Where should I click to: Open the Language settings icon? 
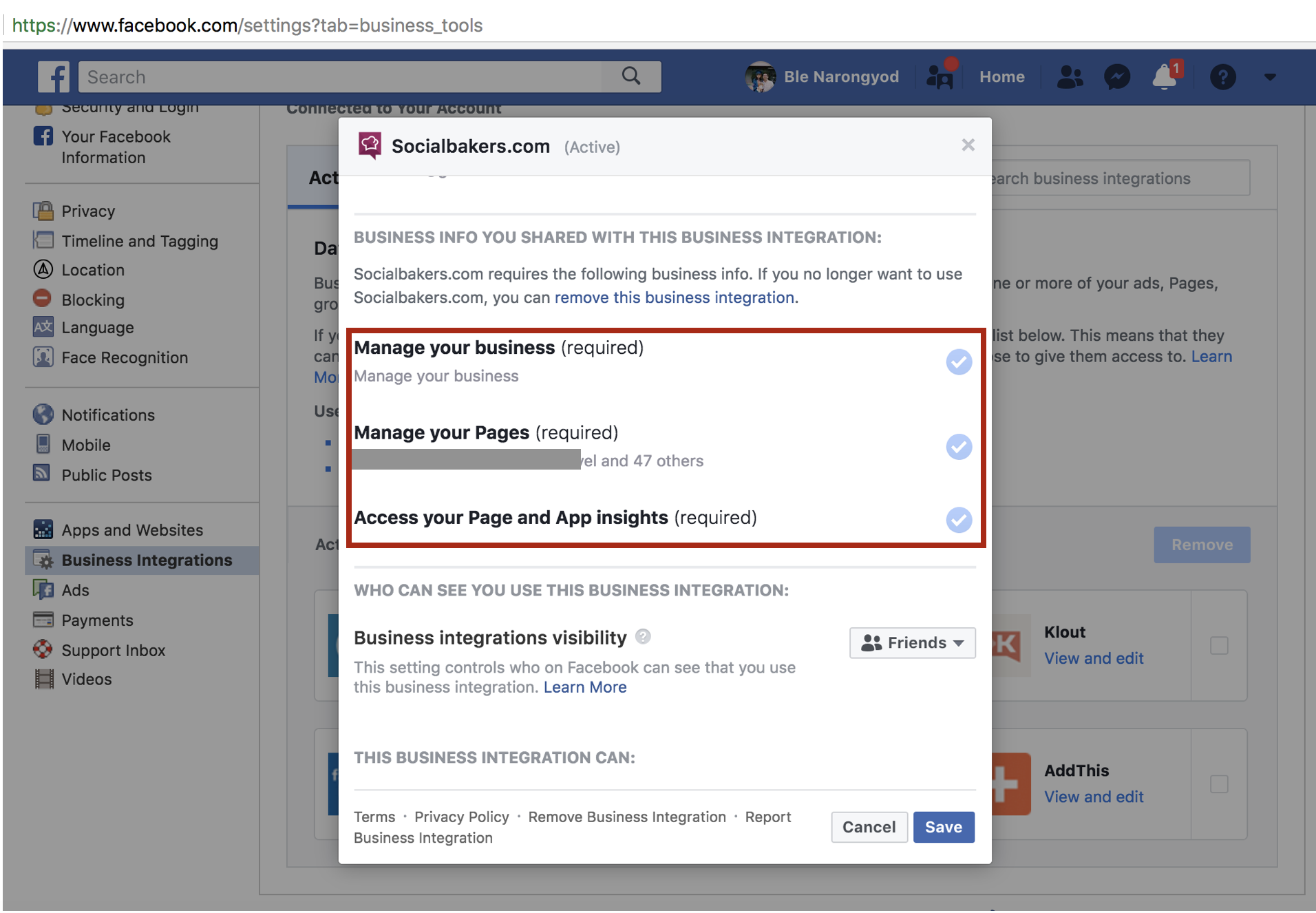(43, 327)
